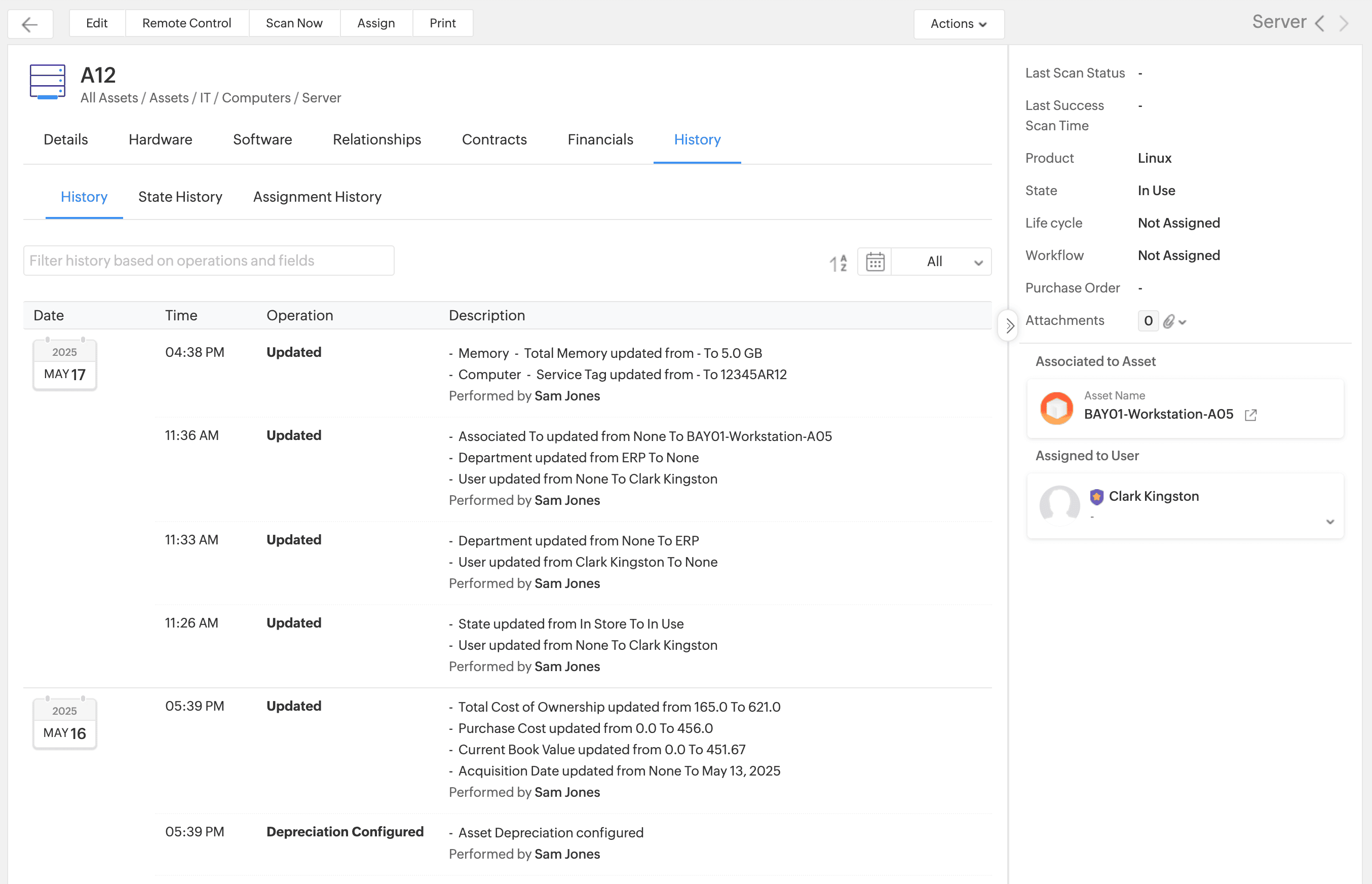Image resolution: width=1372 pixels, height=884 pixels.
Task: Go to previous server with left chevron
Action: click(x=1319, y=23)
